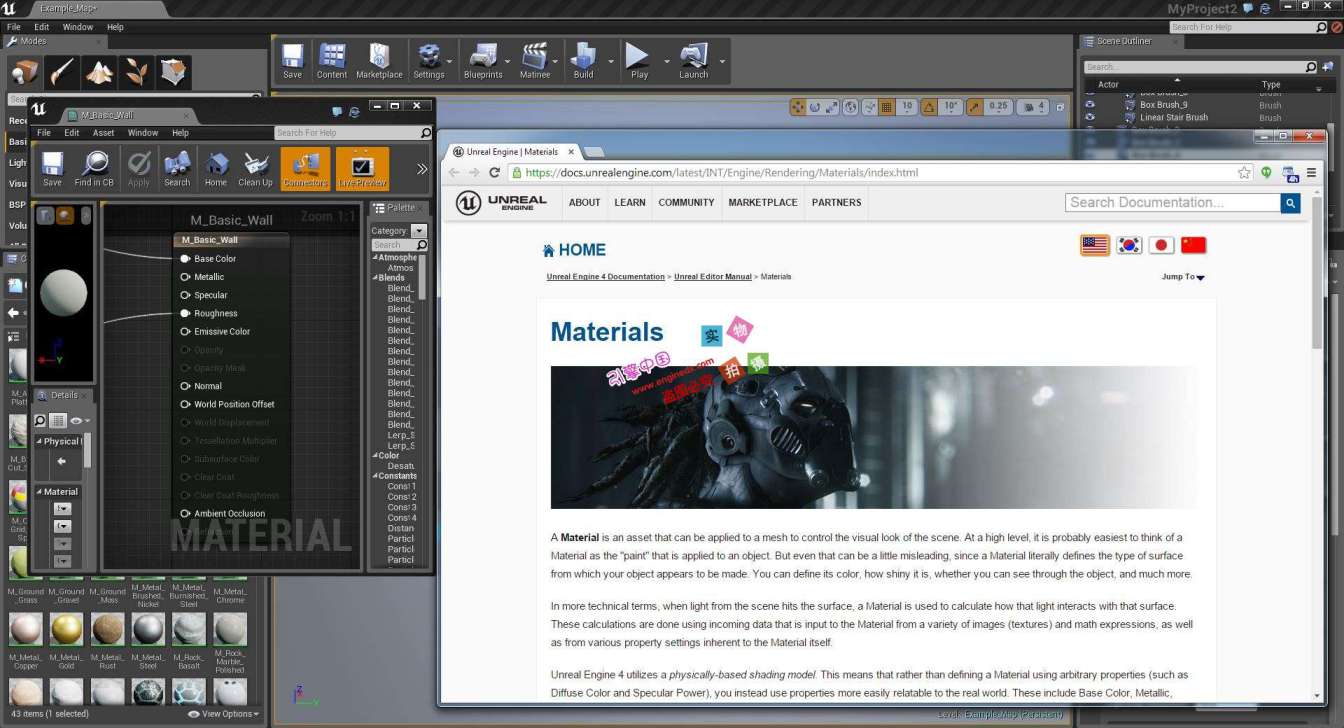Select the Geometry Editing mode icon

173,73
